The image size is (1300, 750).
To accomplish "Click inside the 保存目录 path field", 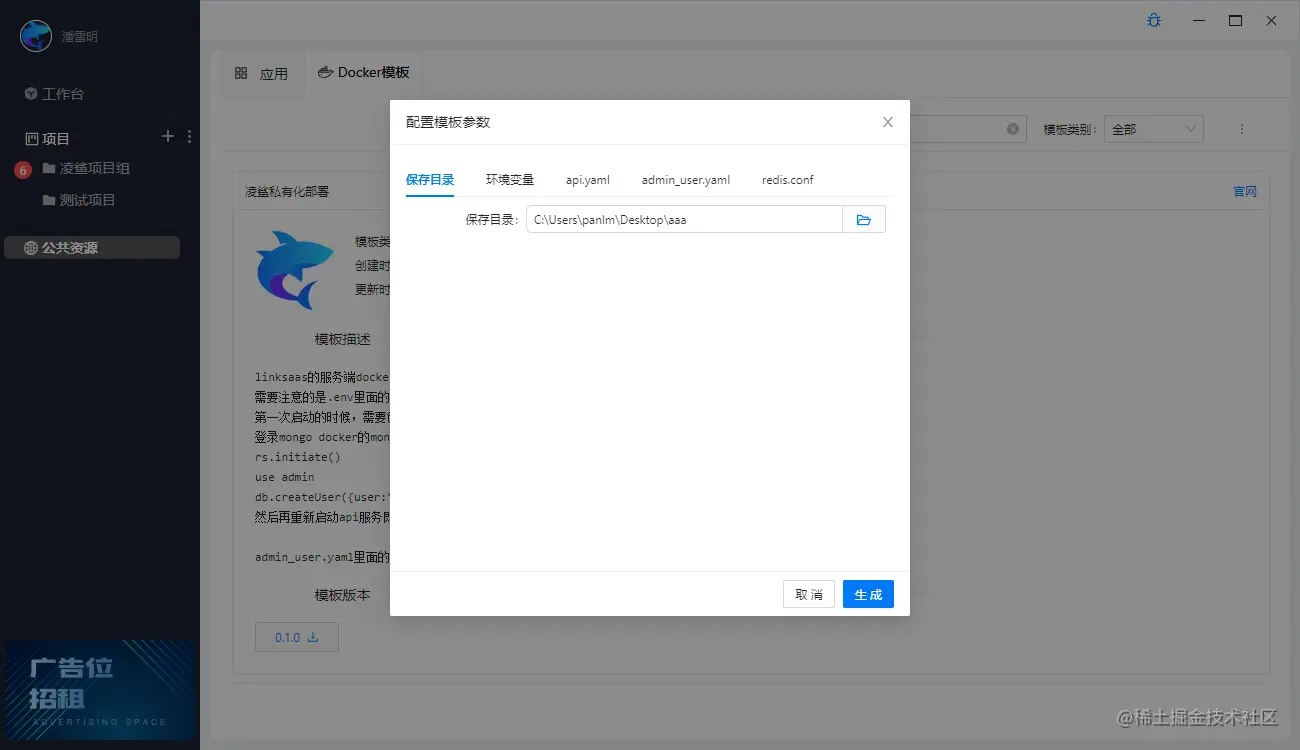I will (x=684, y=219).
